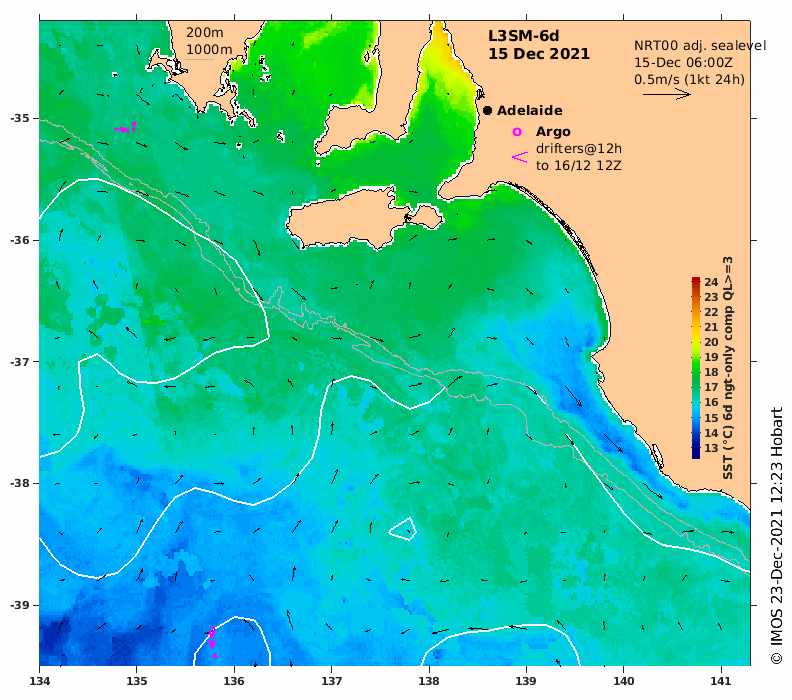Screen dimensions: 792x700
Task: Click the latitude label '-37'
Action: click(x=20, y=362)
